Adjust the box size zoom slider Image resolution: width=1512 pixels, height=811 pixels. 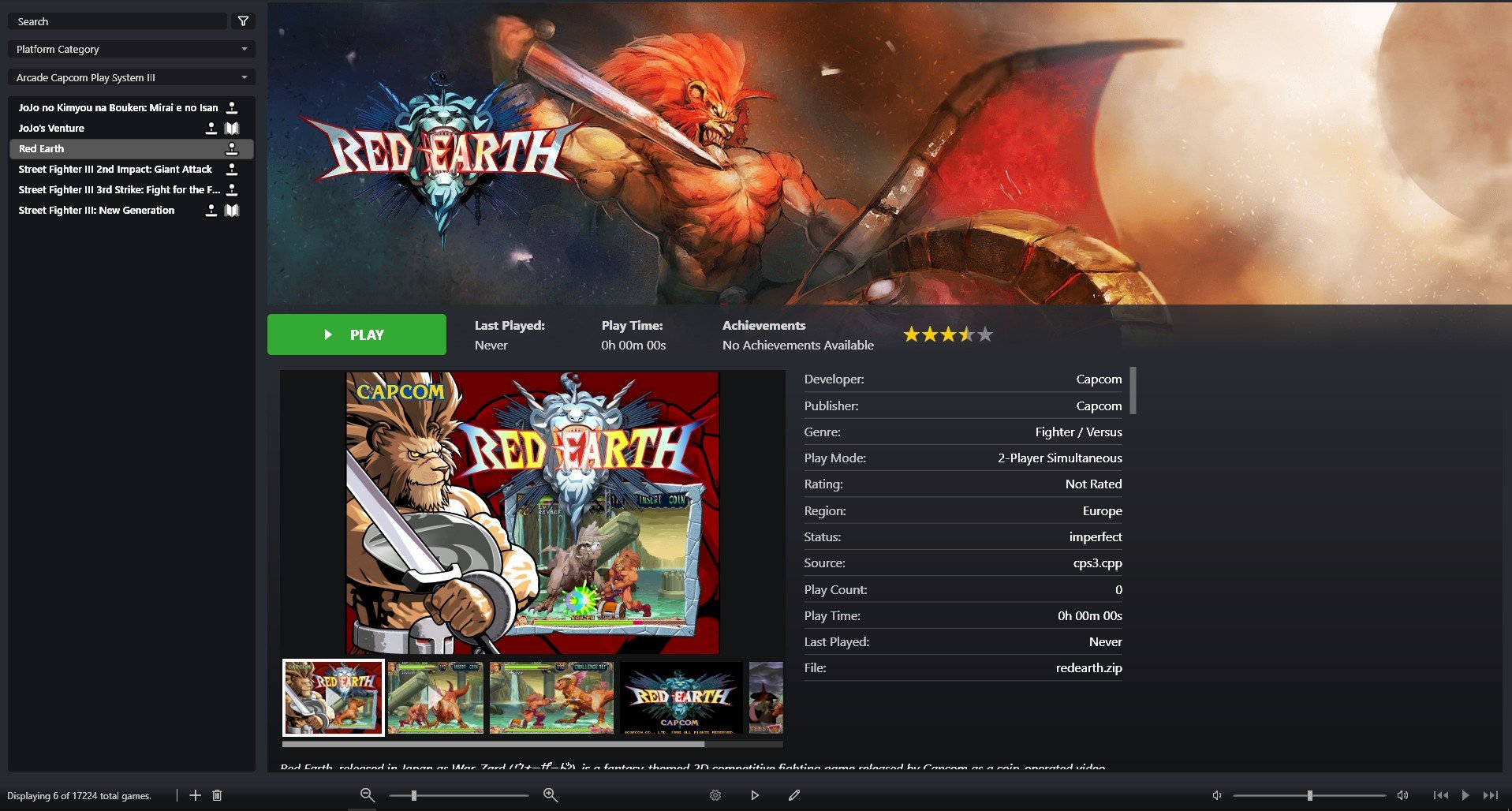458,795
